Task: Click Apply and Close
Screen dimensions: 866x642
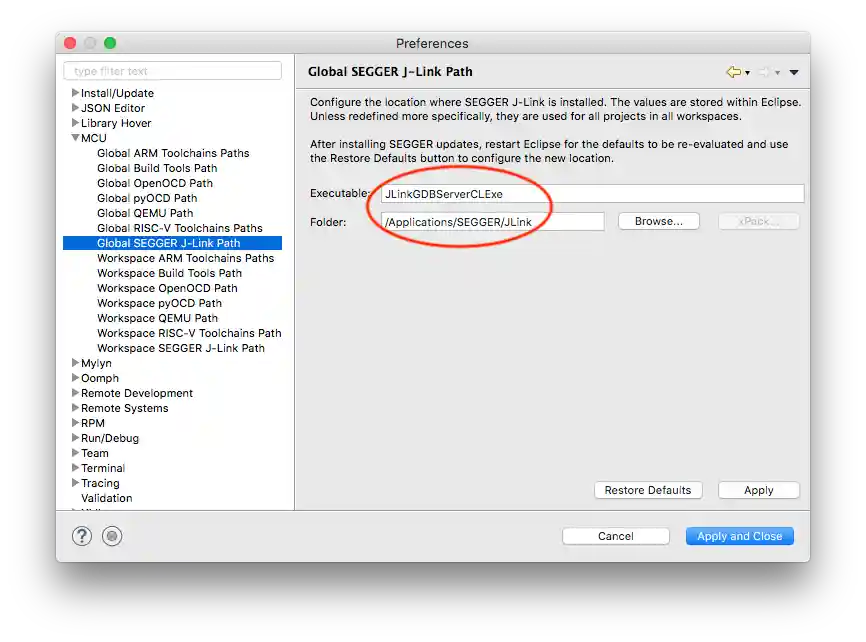Action: [x=739, y=536]
